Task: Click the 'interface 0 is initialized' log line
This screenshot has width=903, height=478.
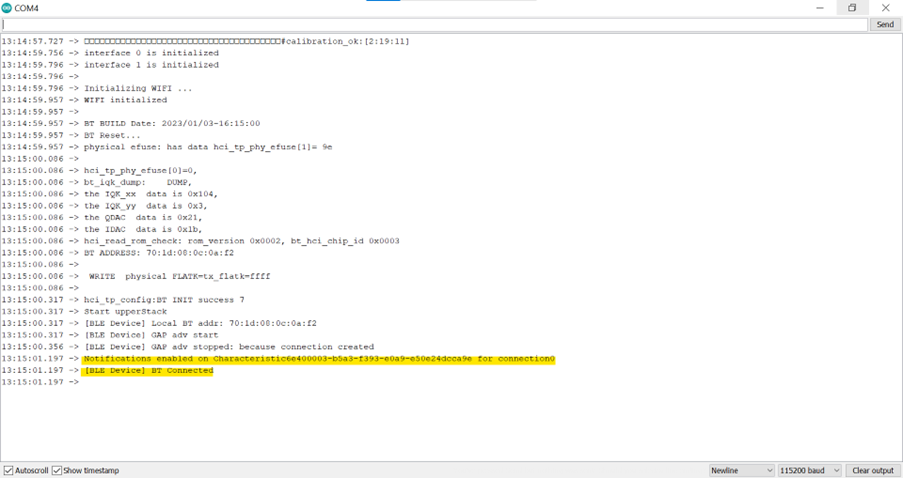Action: point(151,53)
